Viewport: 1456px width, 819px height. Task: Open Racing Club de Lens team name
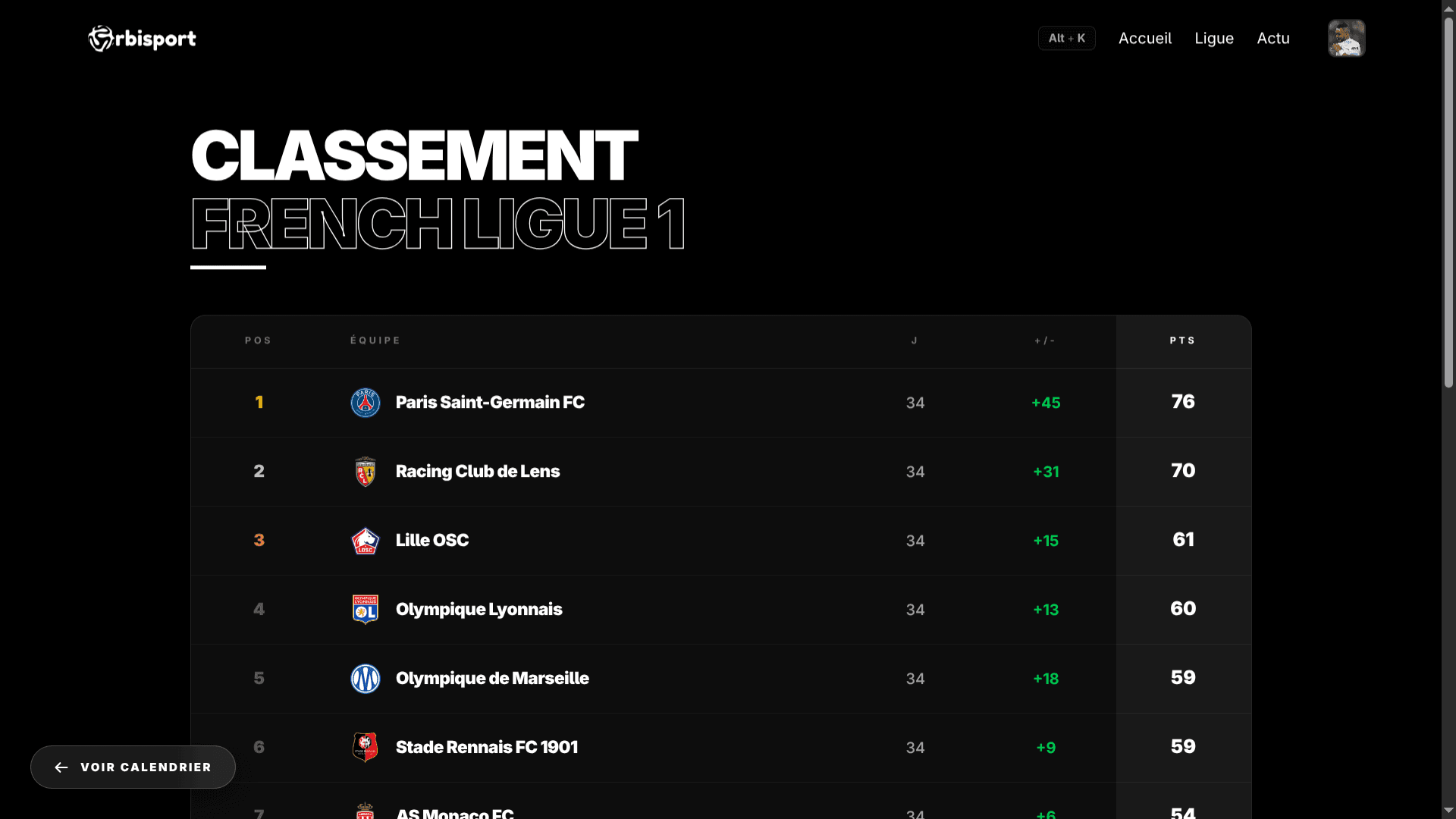point(478,472)
